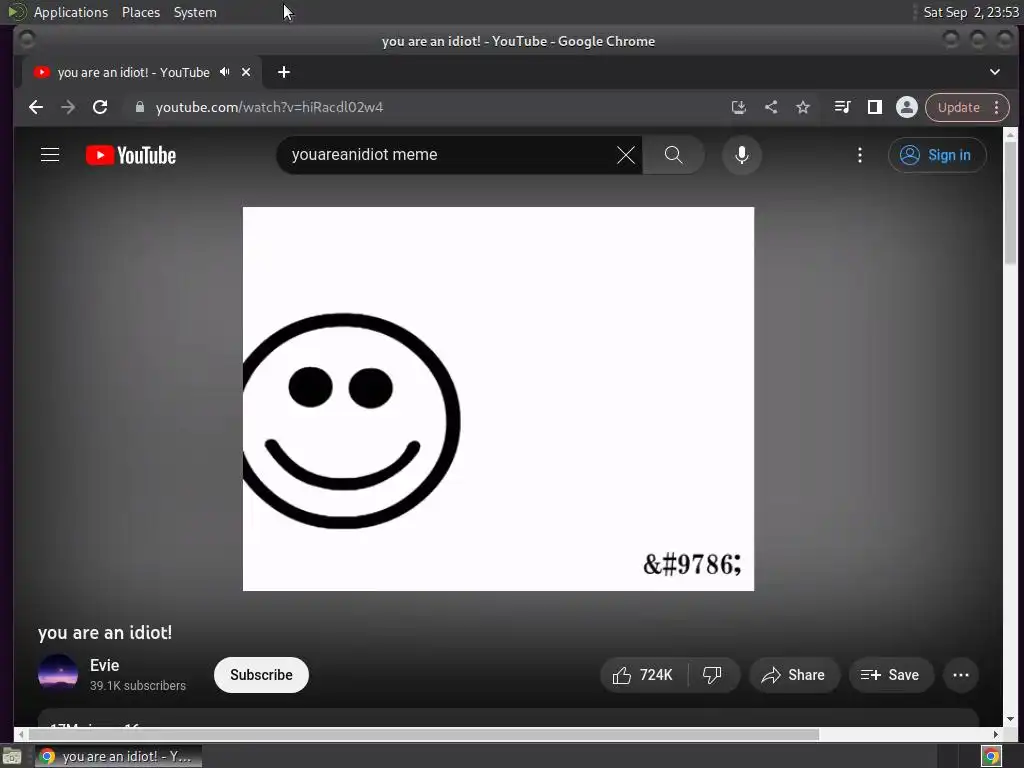Open Chrome profile avatar

tap(906, 107)
